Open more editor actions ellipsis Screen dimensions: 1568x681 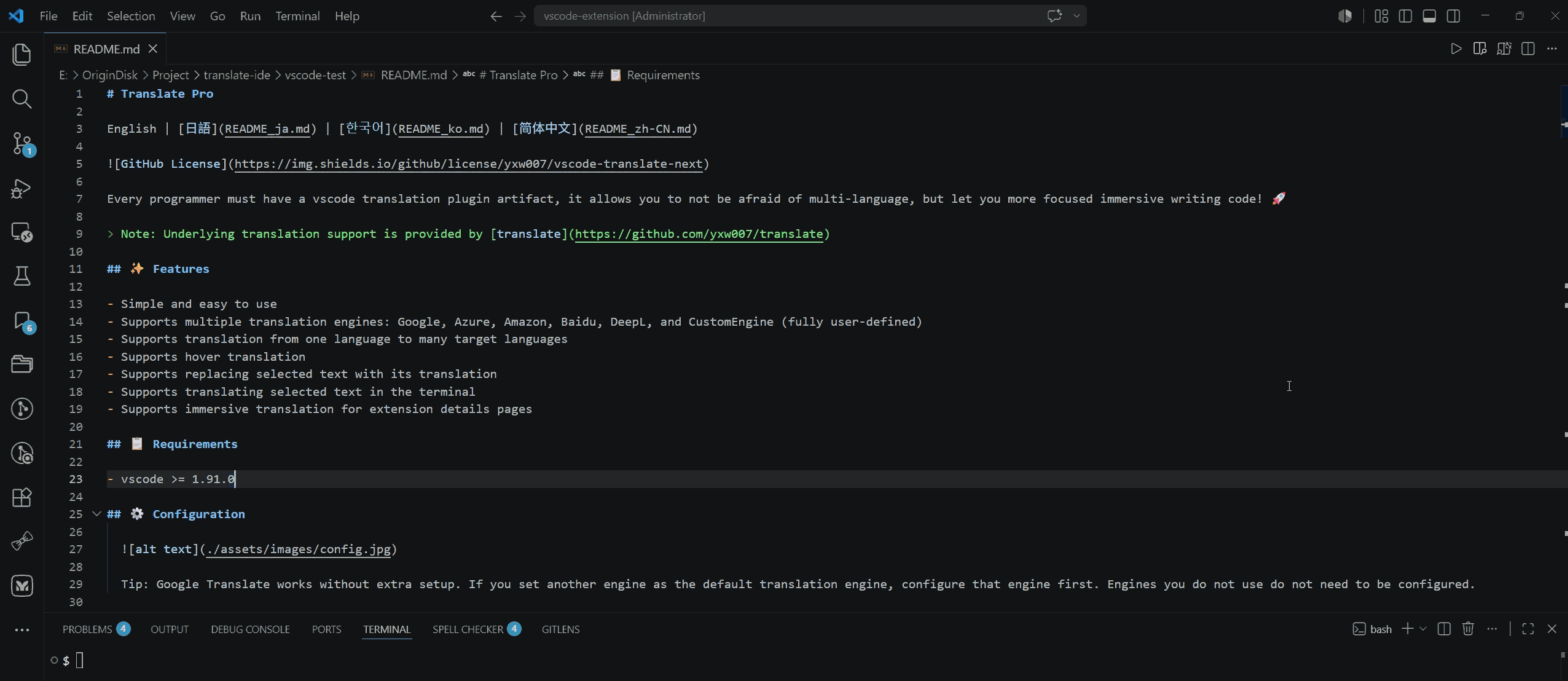point(1552,49)
